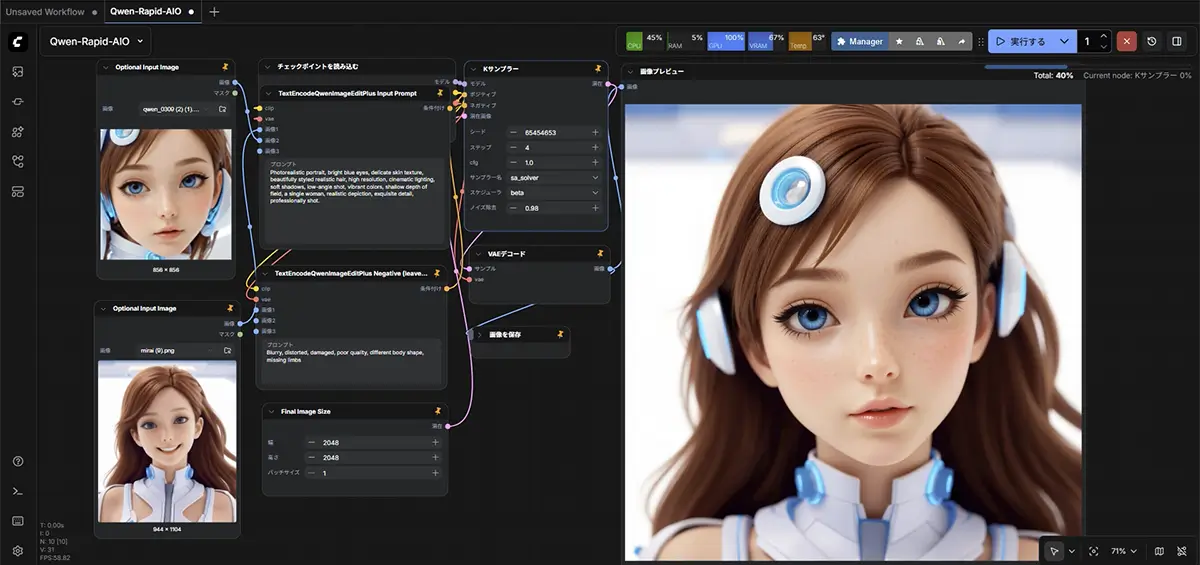
Task: Open the settings gear icon in the sidebar
Action: [x=17, y=550]
